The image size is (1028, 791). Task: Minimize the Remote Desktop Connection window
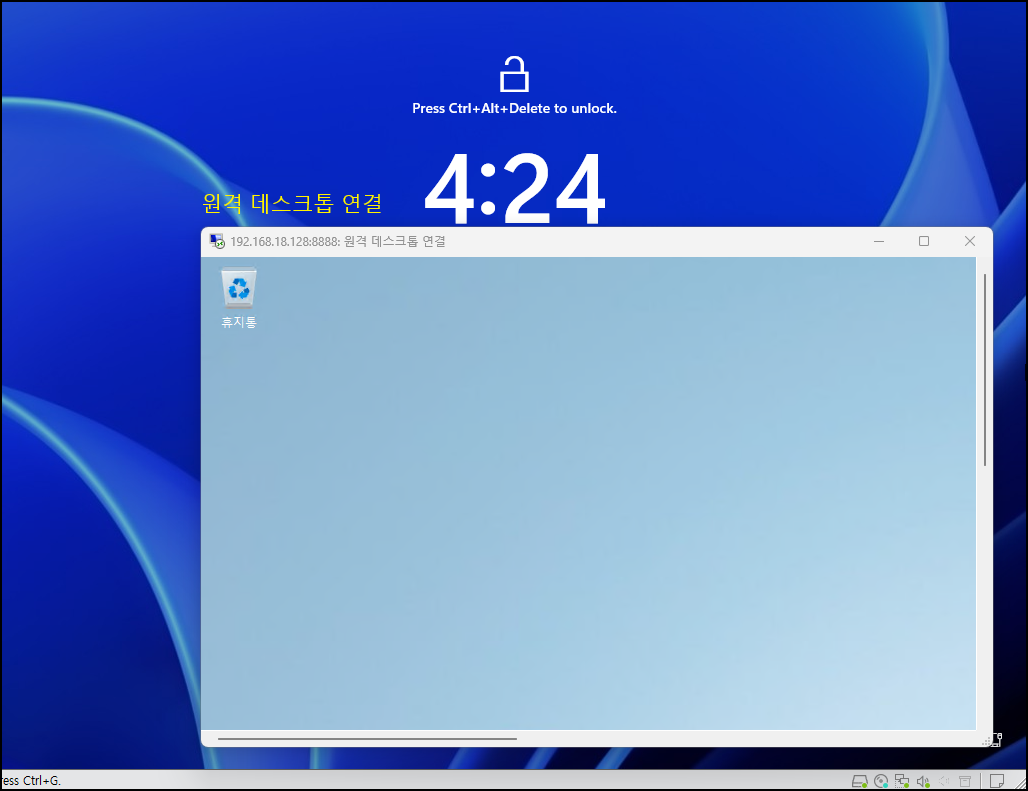pyautogui.click(x=879, y=241)
